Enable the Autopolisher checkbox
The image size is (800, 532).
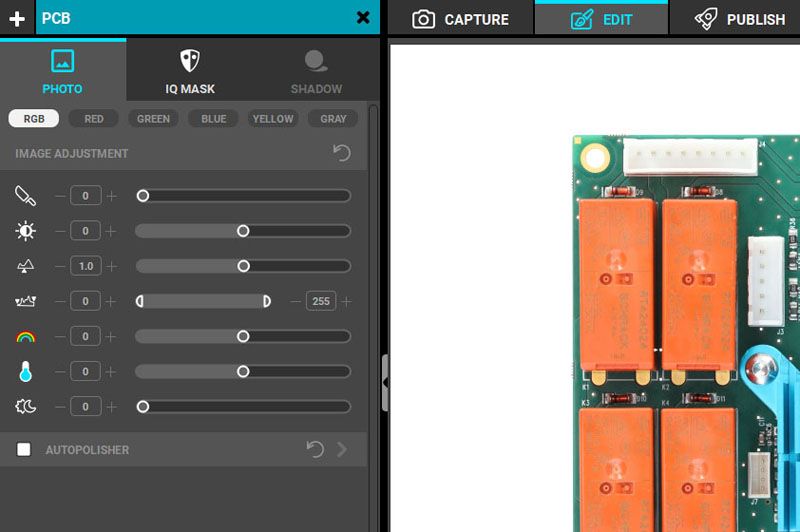[x=24, y=450]
